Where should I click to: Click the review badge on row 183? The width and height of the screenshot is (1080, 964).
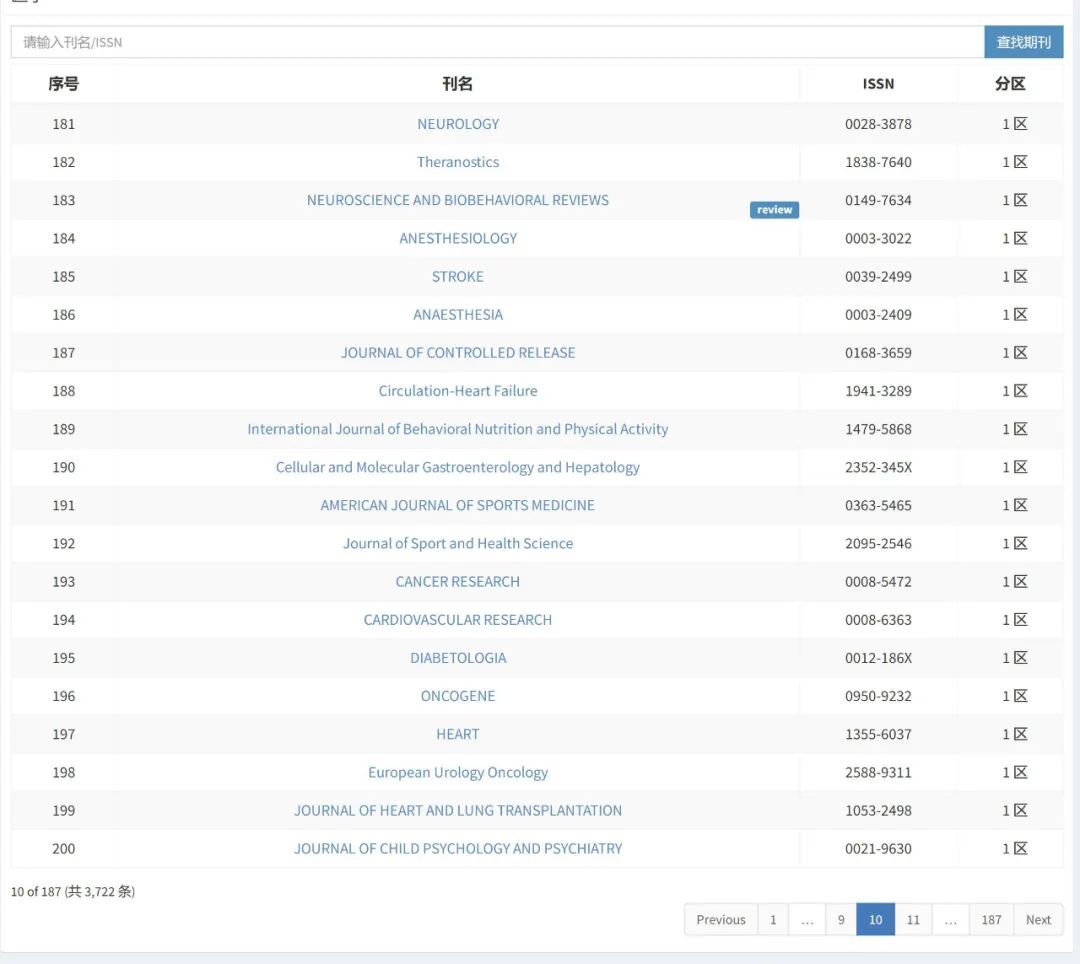774,210
